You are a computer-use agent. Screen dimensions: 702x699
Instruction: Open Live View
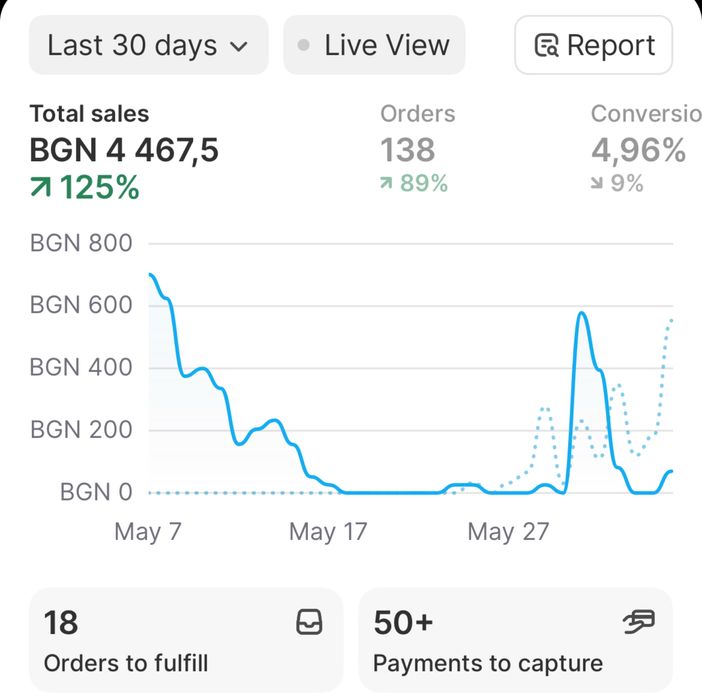tap(374, 45)
